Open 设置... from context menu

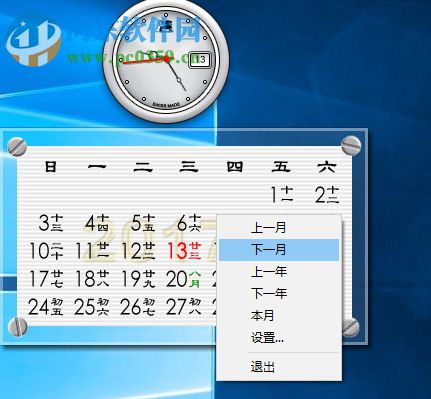(279, 338)
